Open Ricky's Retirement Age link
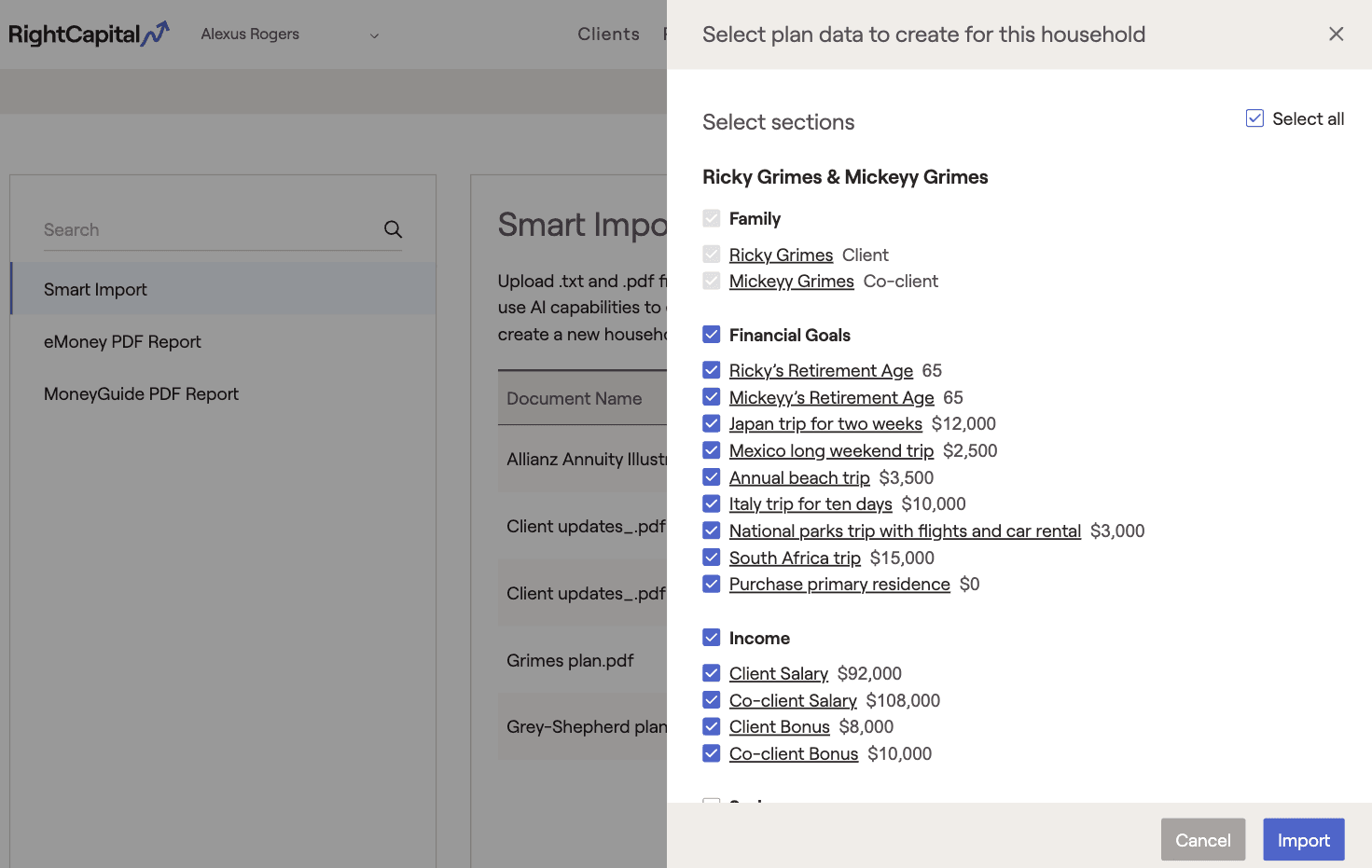The height and width of the screenshot is (868, 1372). (821, 371)
